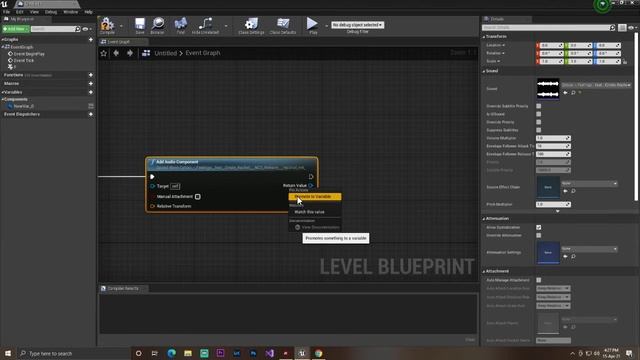Click the Untitled breadcrumb link
Image resolution: width=640 pixels, height=360 pixels.
pos(165,53)
